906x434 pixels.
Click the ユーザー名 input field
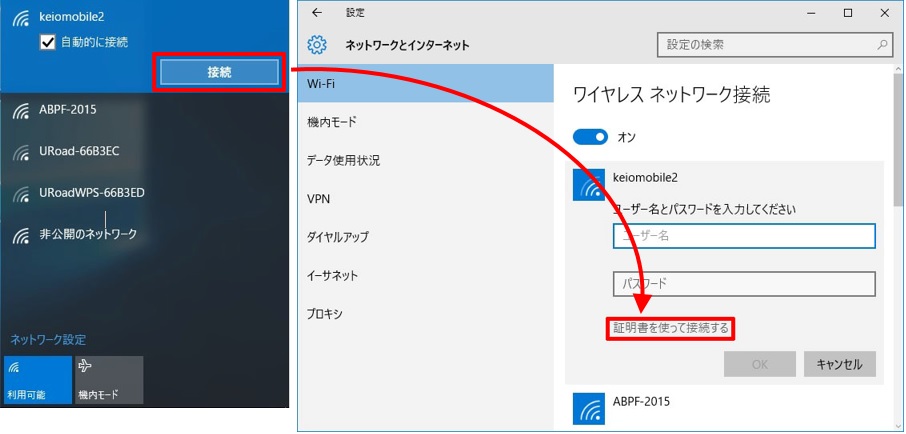tap(744, 236)
